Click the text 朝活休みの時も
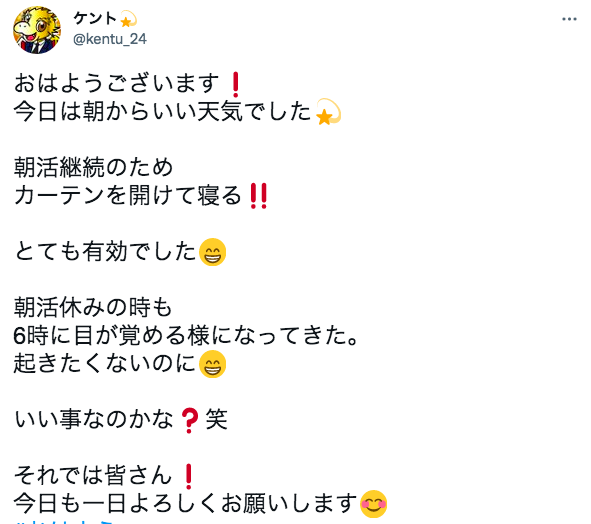 [93, 307]
